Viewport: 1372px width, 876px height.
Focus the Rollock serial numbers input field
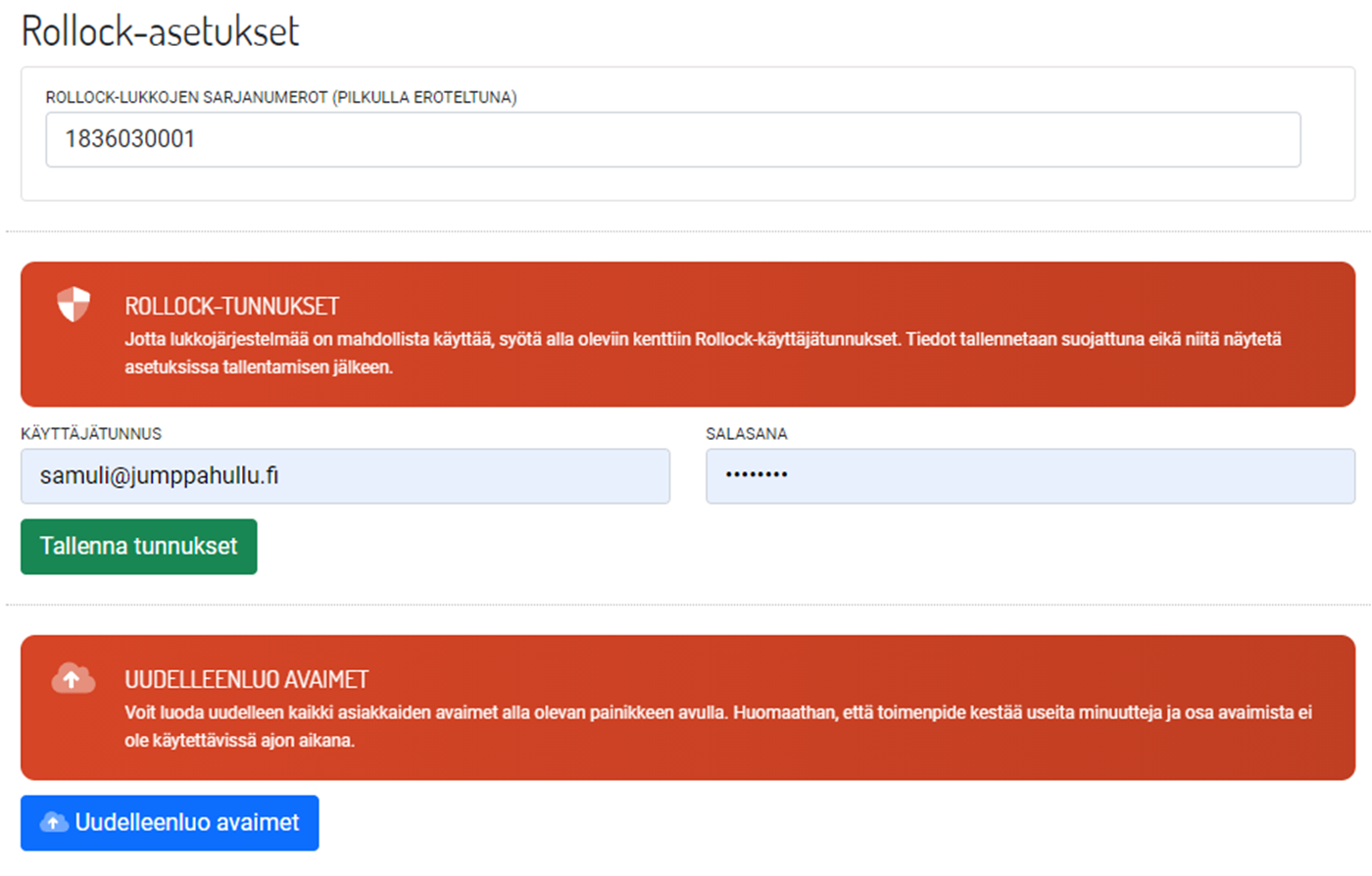tap(672, 139)
